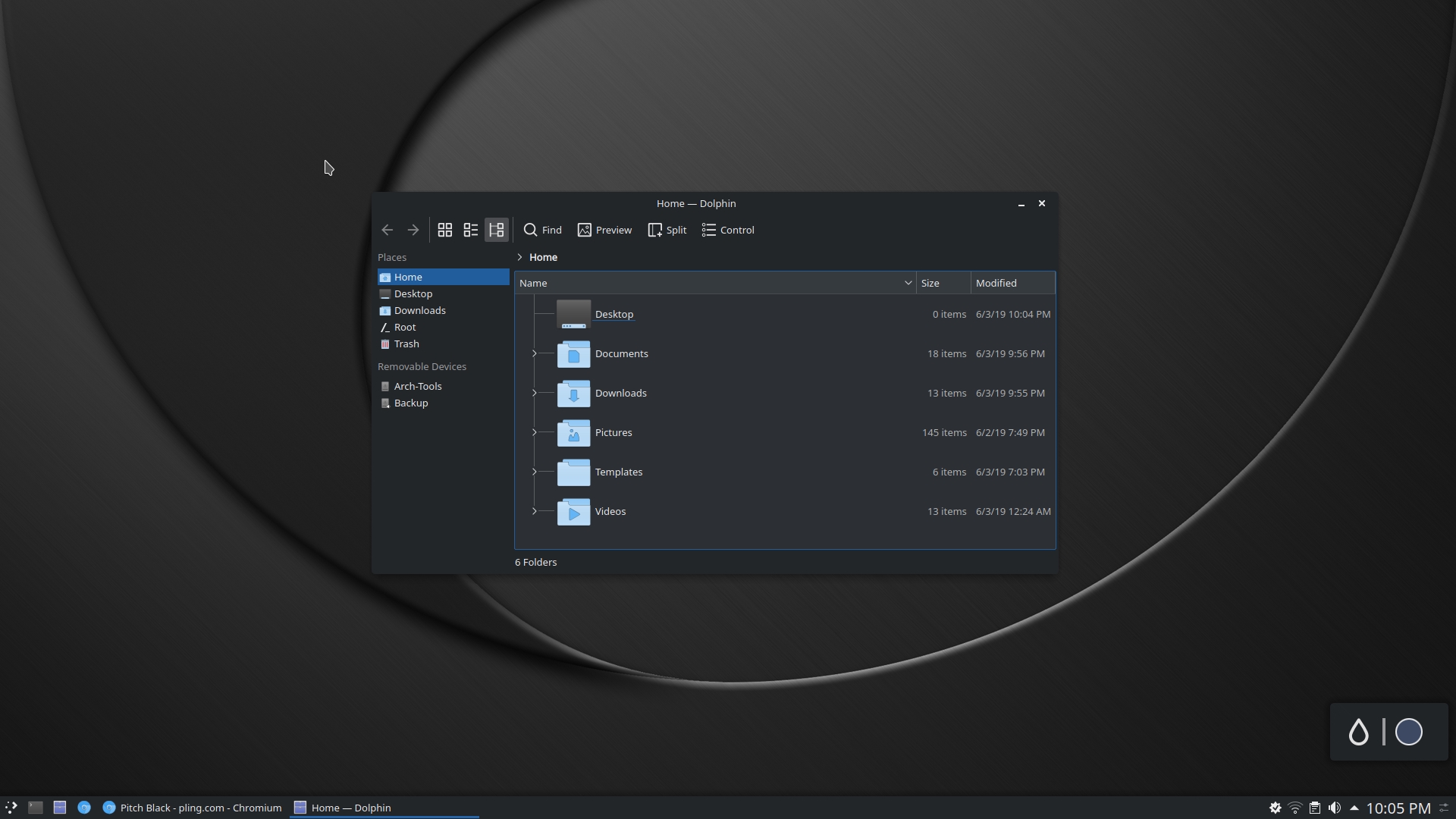
Task: Open the Backup removable device
Action: 444,403
